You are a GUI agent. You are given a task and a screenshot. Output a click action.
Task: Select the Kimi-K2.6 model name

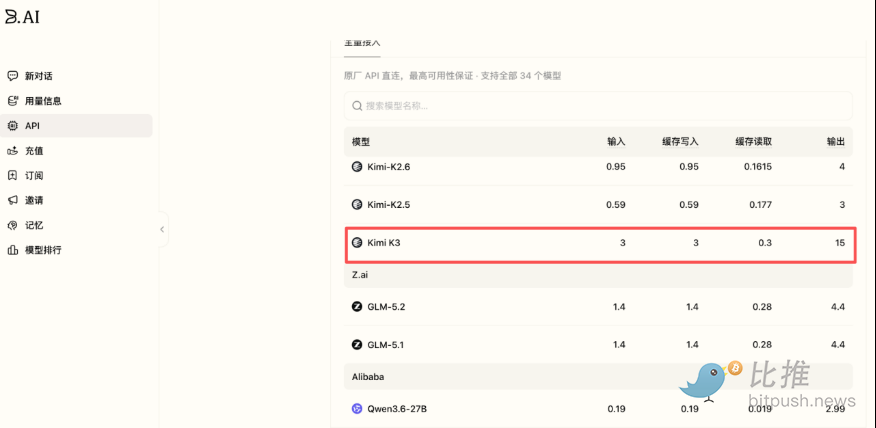[x=389, y=167]
